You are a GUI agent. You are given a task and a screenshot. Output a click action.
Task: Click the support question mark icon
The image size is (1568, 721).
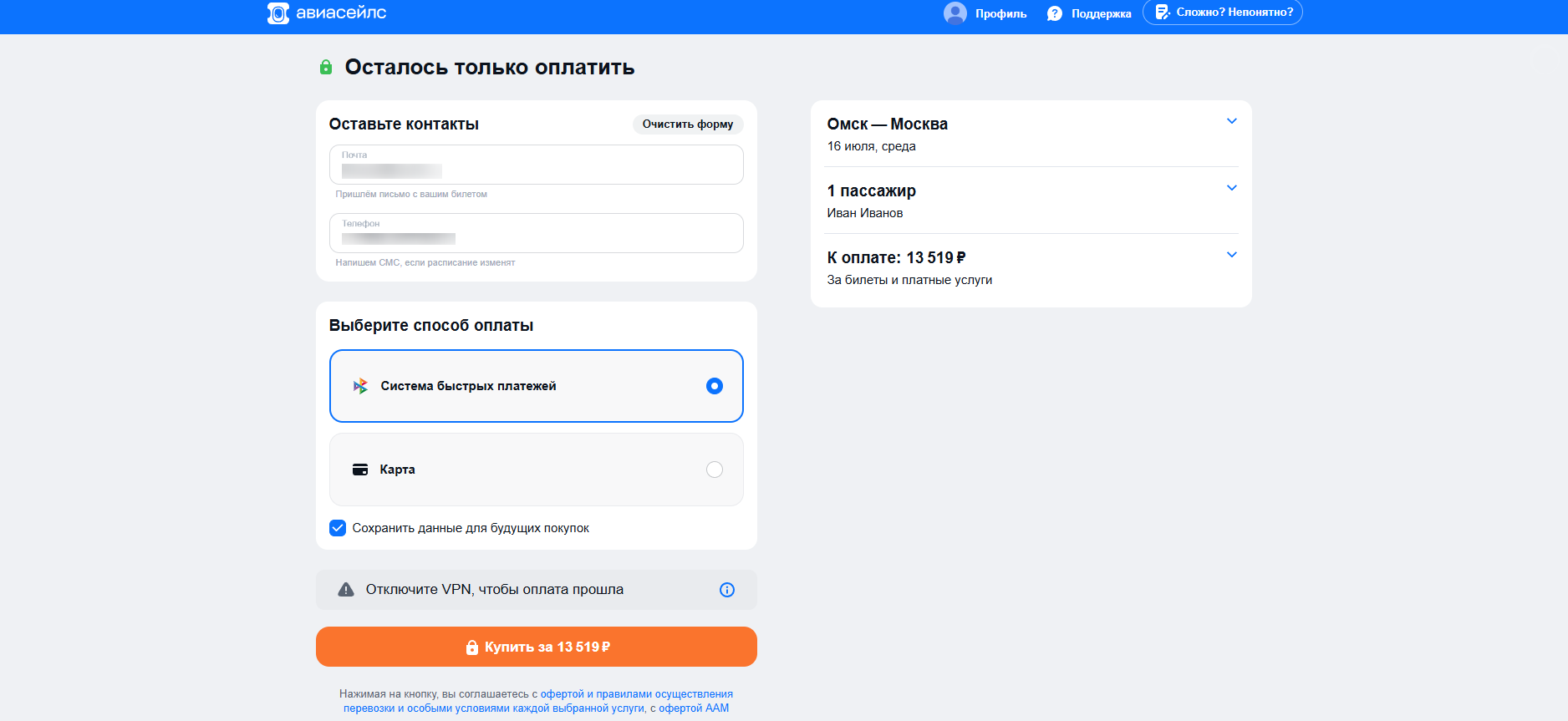[x=1055, y=13]
